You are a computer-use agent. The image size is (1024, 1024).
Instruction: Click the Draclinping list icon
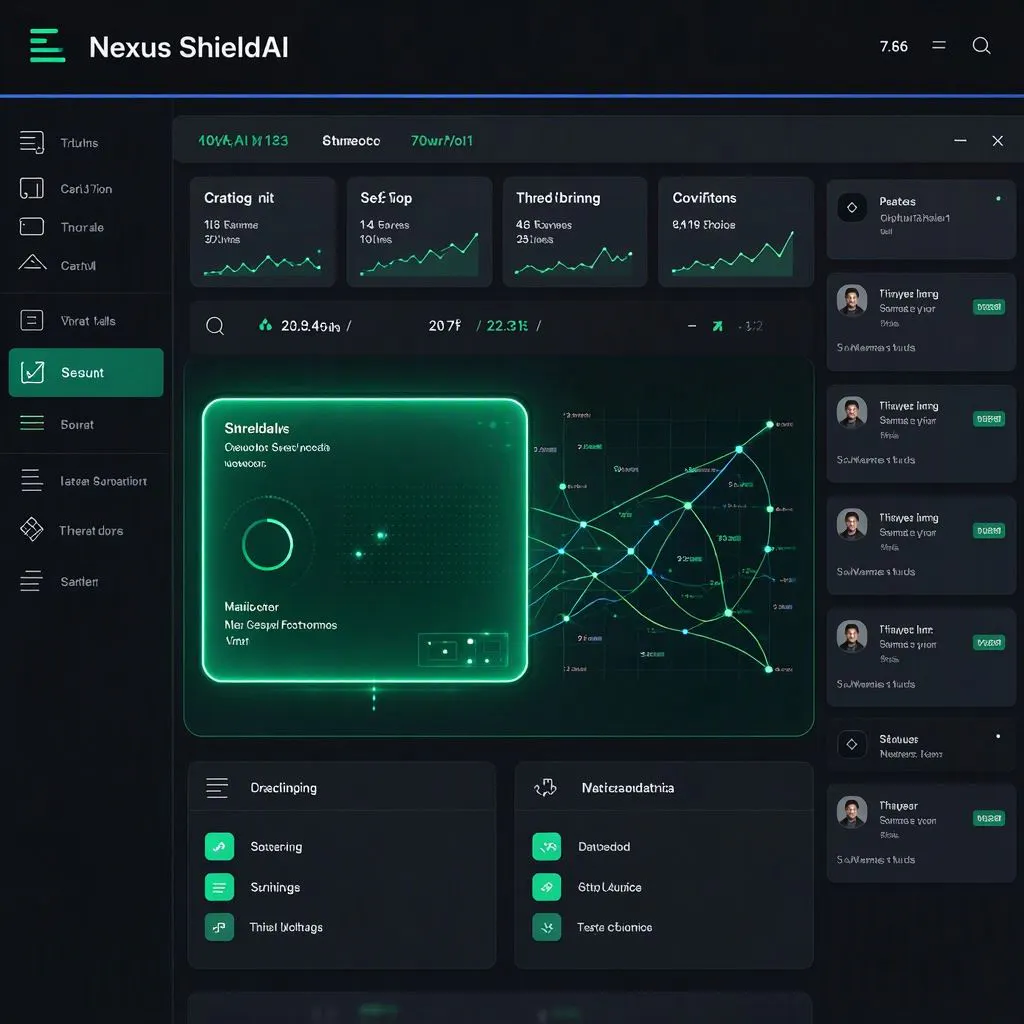pos(217,788)
